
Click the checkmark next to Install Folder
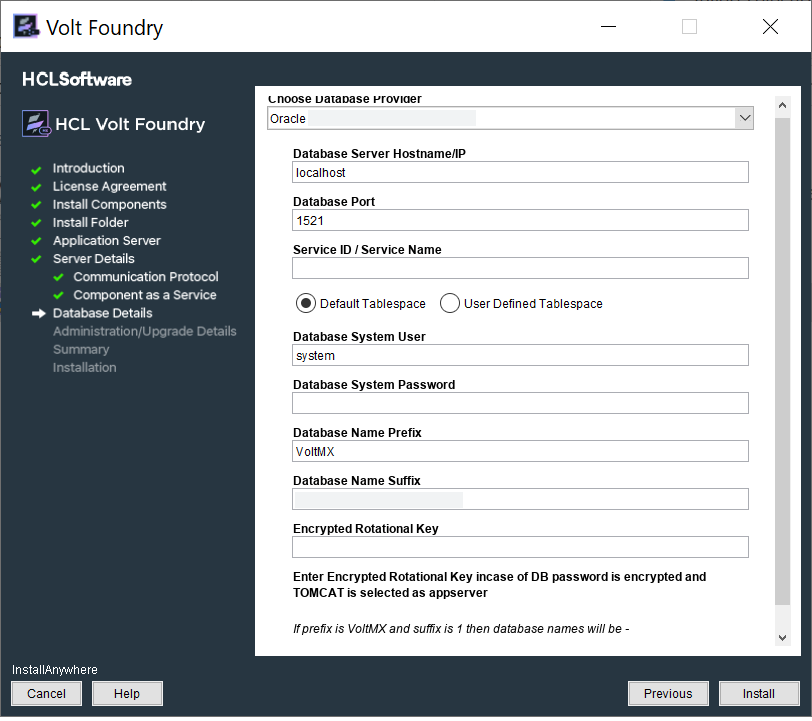pos(37,223)
